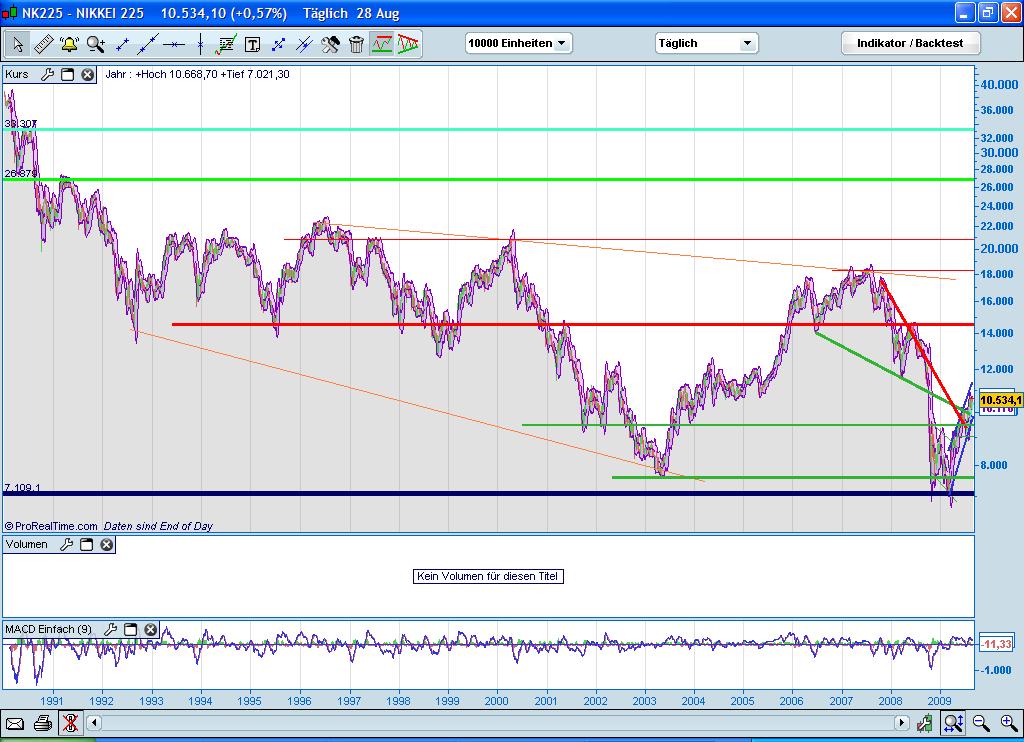Activate the measure ruler tool
This screenshot has height=742, width=1024.
pos(44,44)
